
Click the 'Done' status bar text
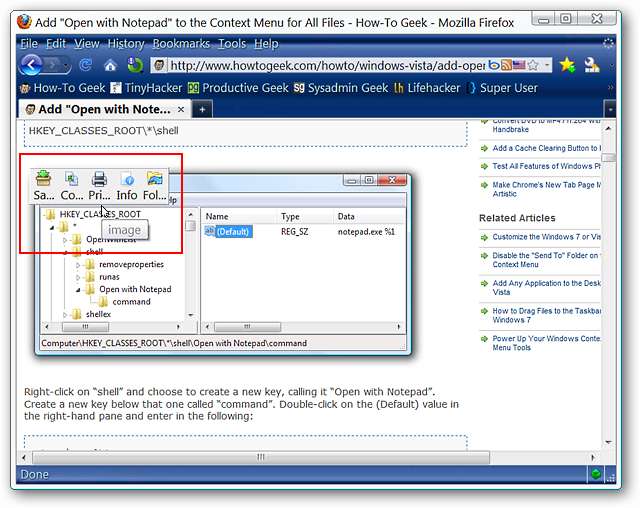click(35, 475)
